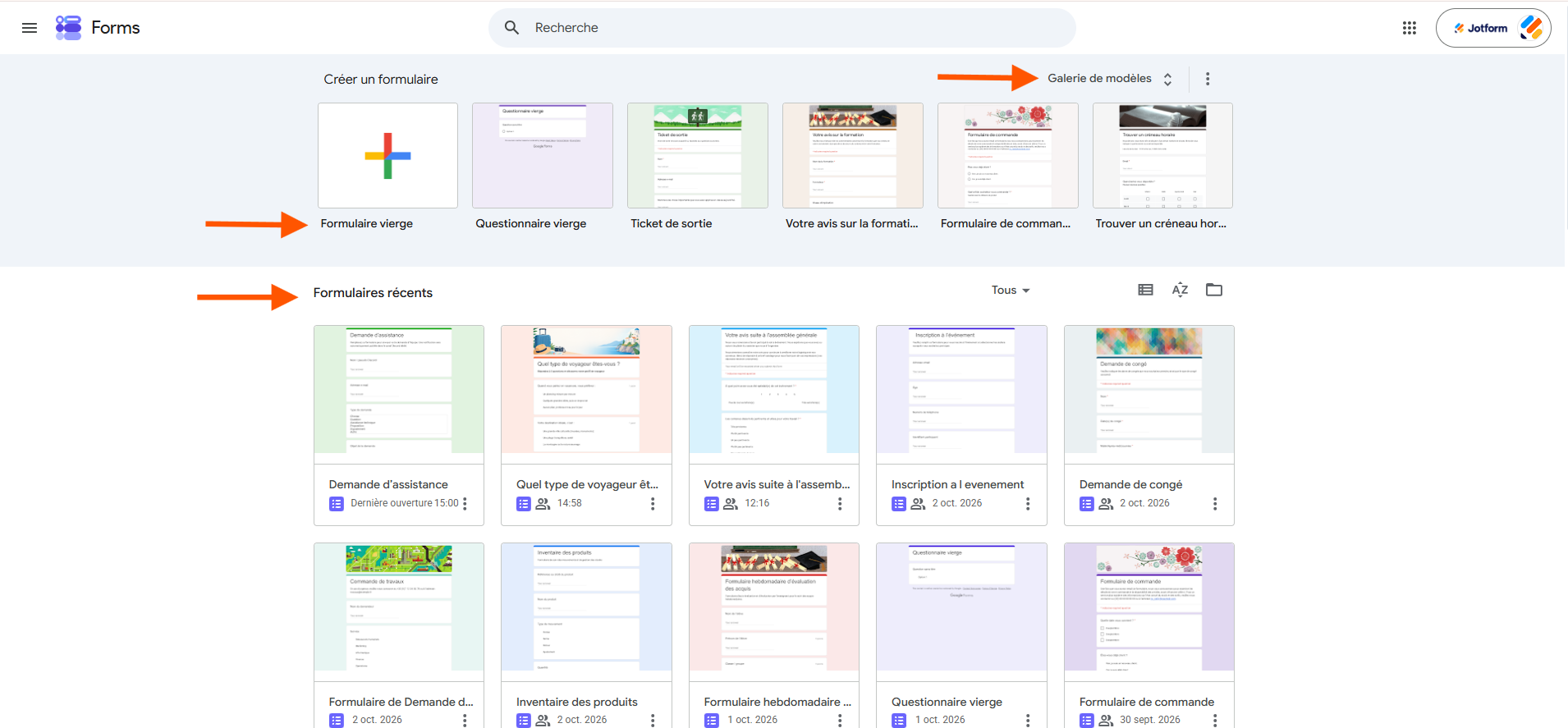The image size is (1568, 728).
Task: Click the Forms logo icon
Action: (68, 28)
